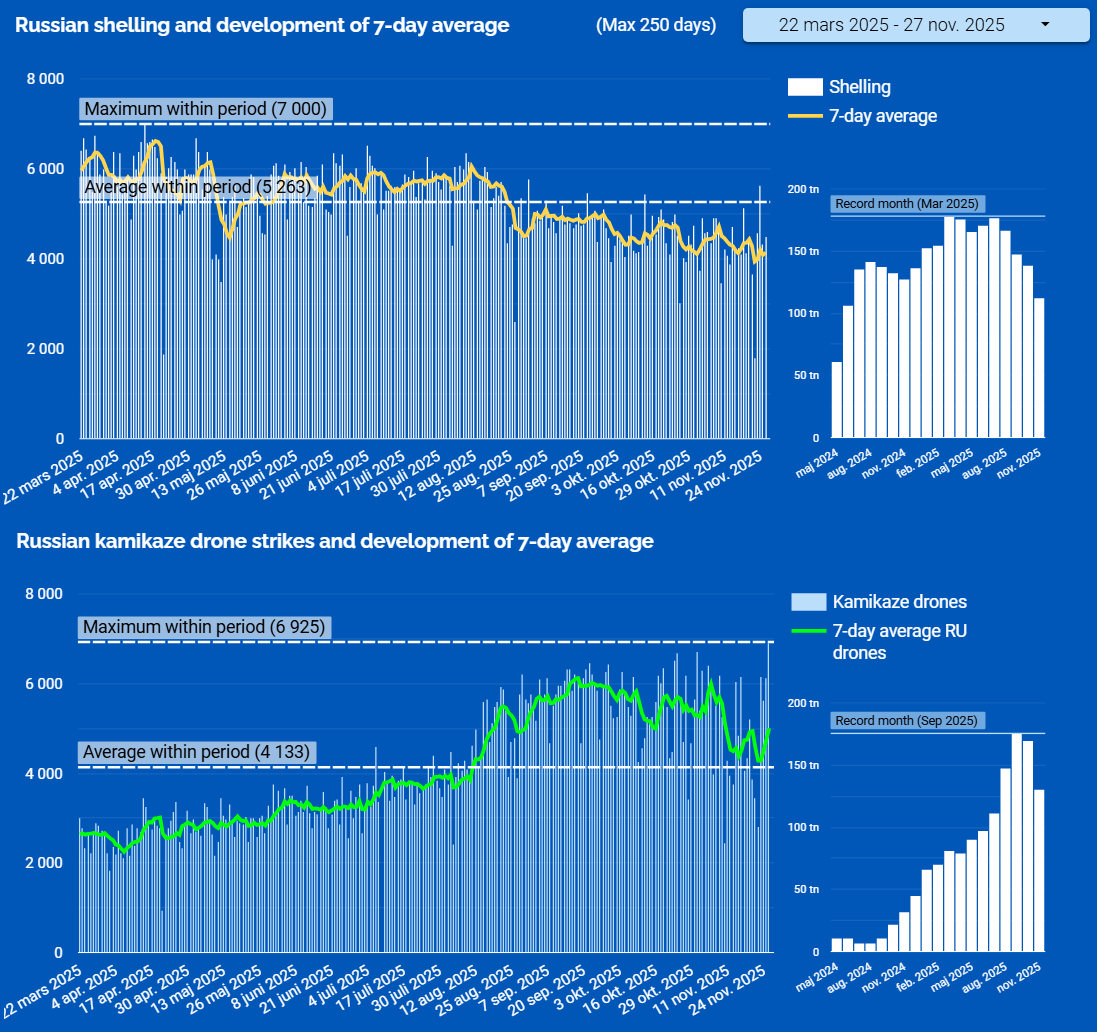Click the Average within period (4 133) label
The image size is (1097, 1032).
(x=197, y=751)
